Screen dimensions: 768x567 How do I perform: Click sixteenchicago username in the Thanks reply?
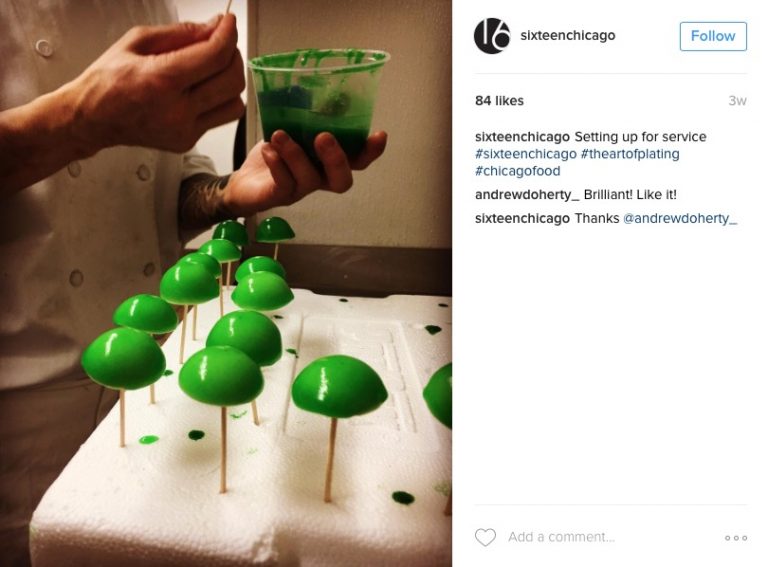522,218
